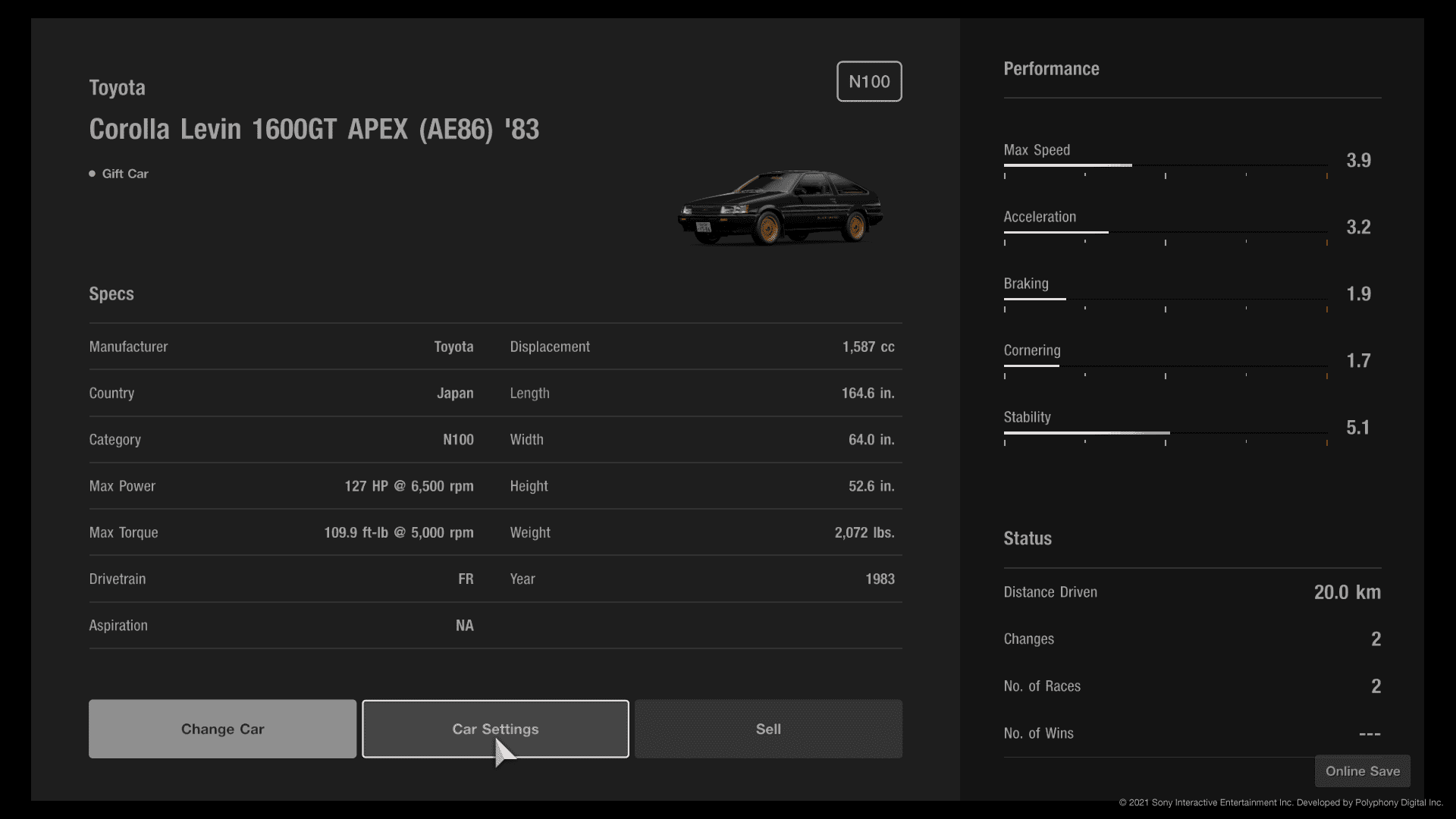Click Cornering score 1.7
This screenshot has width=1456, height=819.
click(x=1358, y=361)
